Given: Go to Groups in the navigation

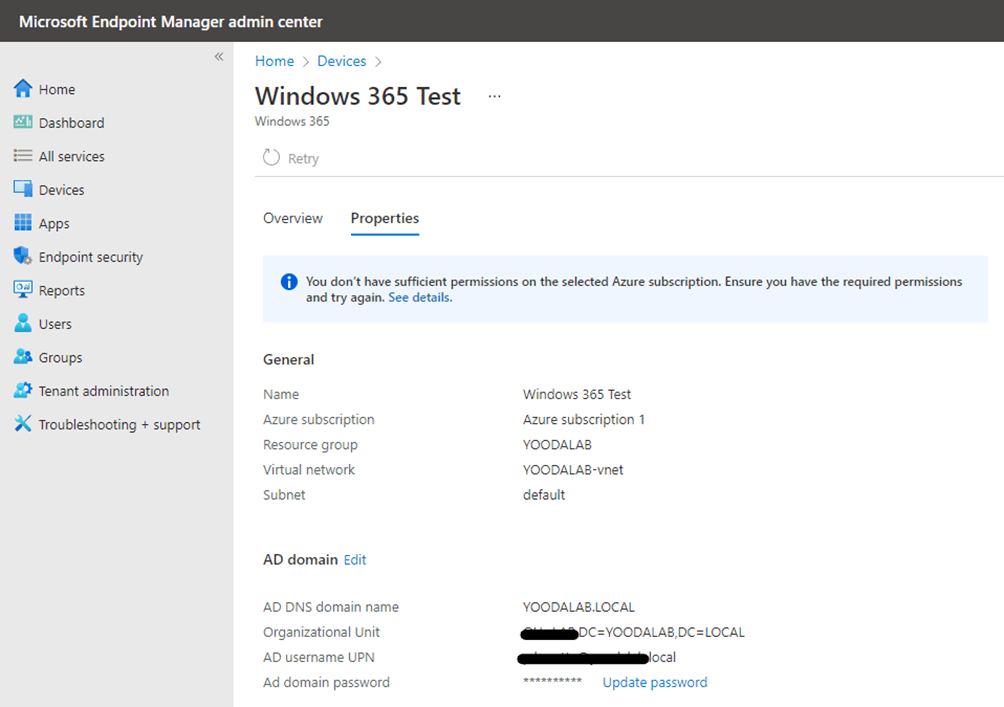Looking at the screenshot, I should pyautogui.click(x=61, y=357).
